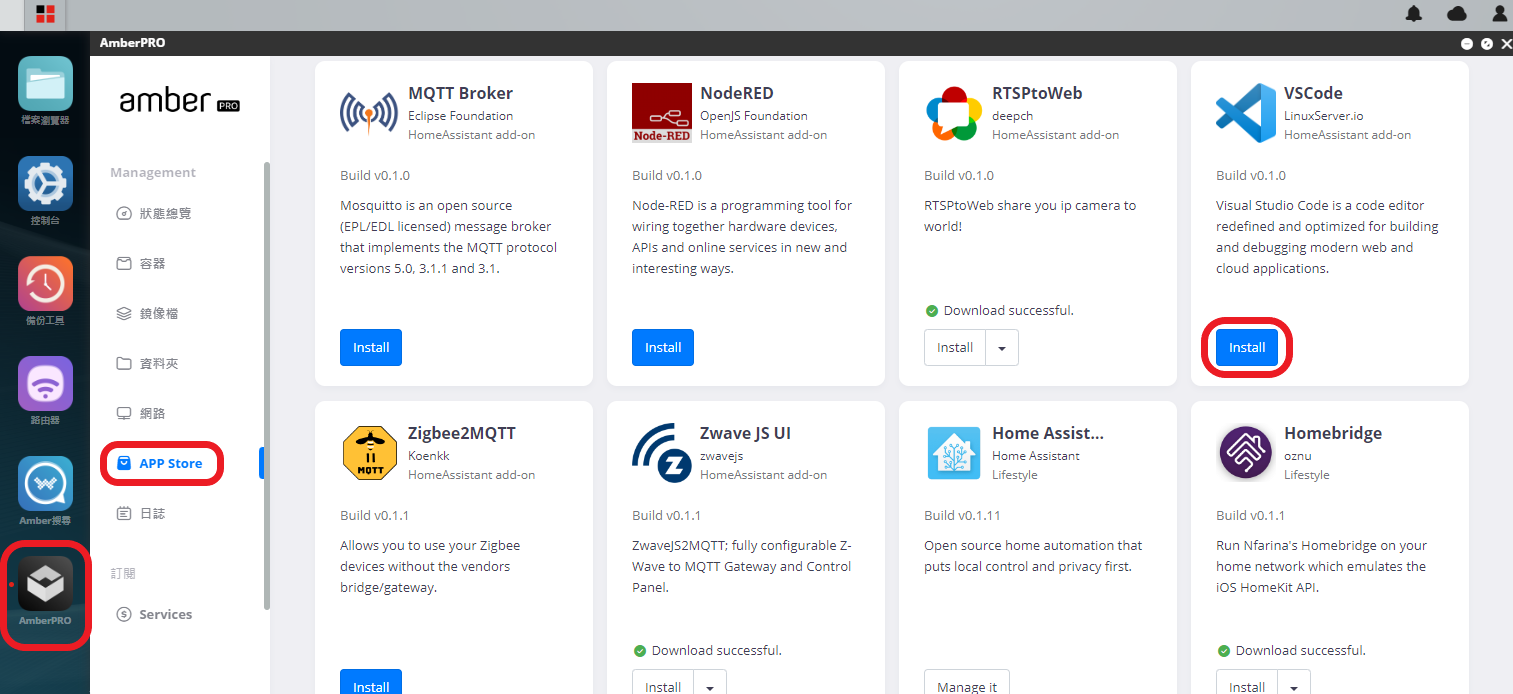
Task: Open 網路 in the sidebar
Action: (x=141, y=413)
